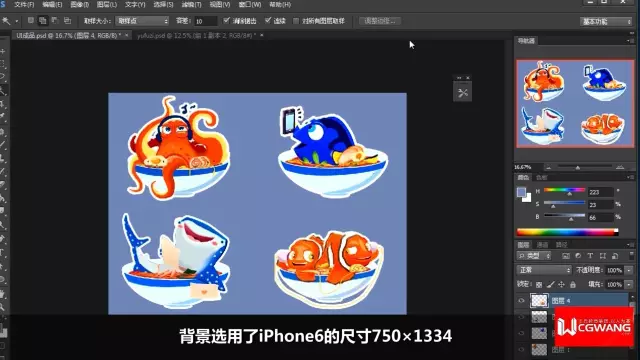The image size is (640, 360).
Task: Filter layers by adjustment layer icon
Action: tap(578, 256)
